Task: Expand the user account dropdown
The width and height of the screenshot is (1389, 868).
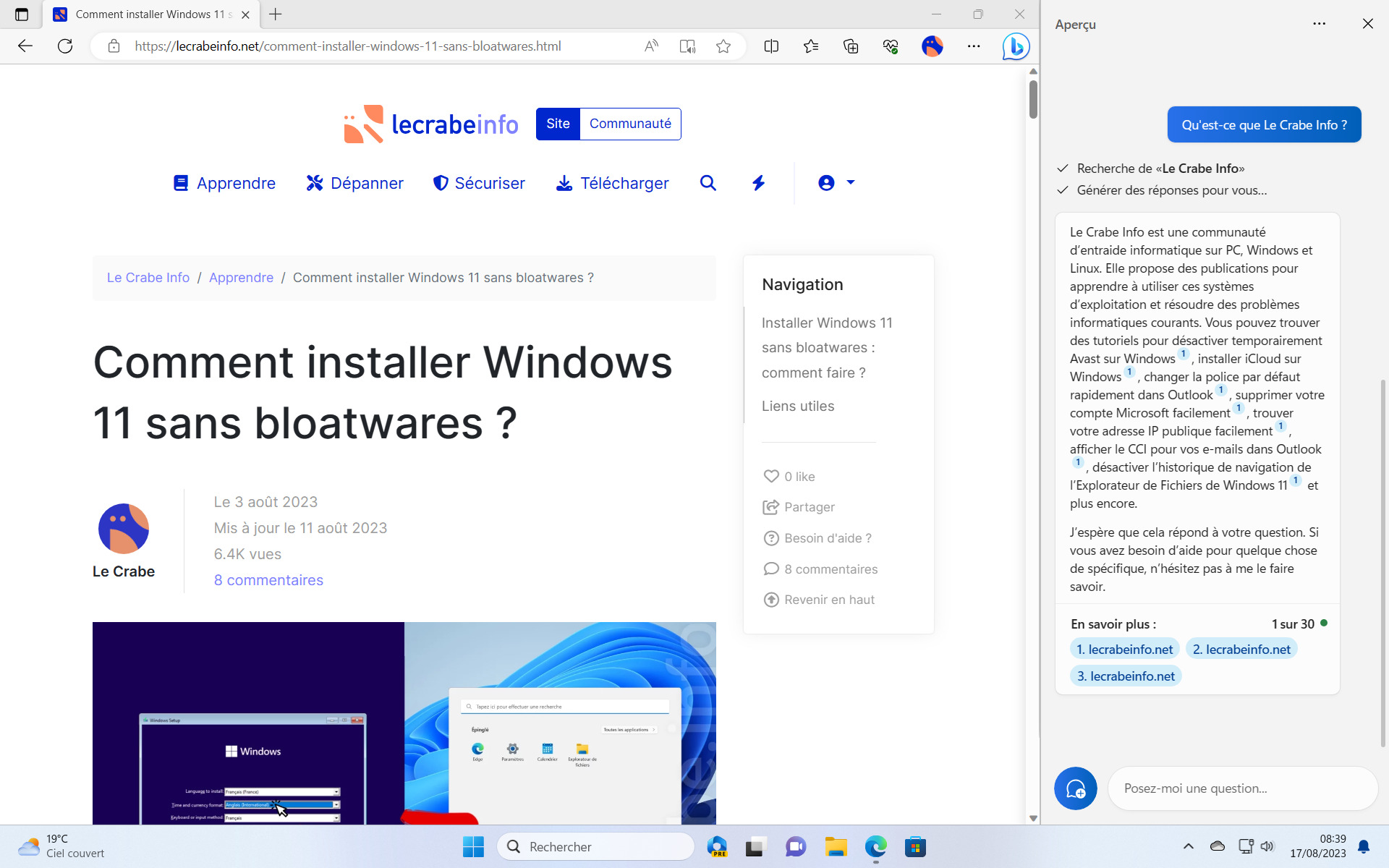Action: 836,183
